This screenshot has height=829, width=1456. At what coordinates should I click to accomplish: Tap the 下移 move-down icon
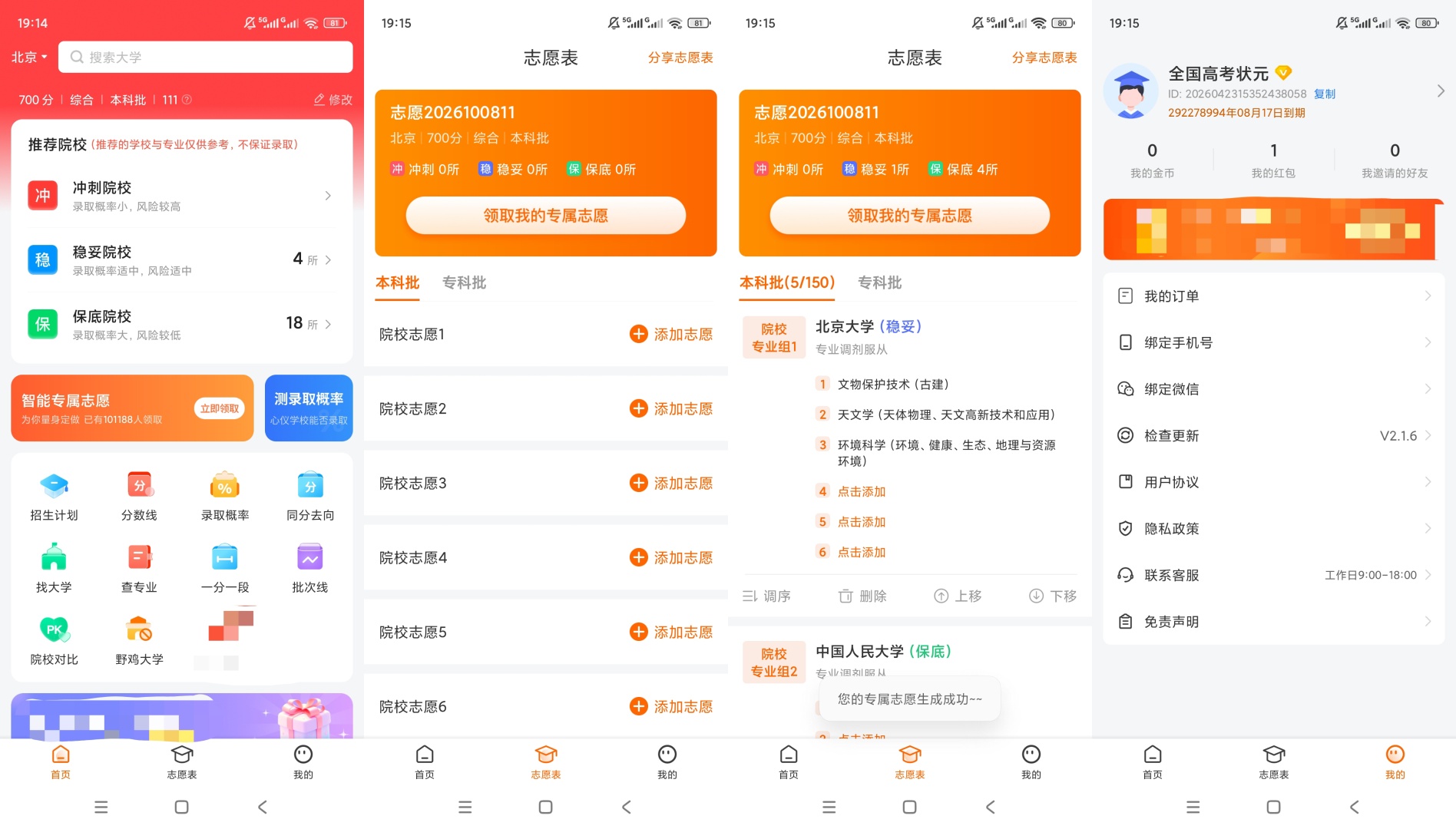coord(1036,596)
